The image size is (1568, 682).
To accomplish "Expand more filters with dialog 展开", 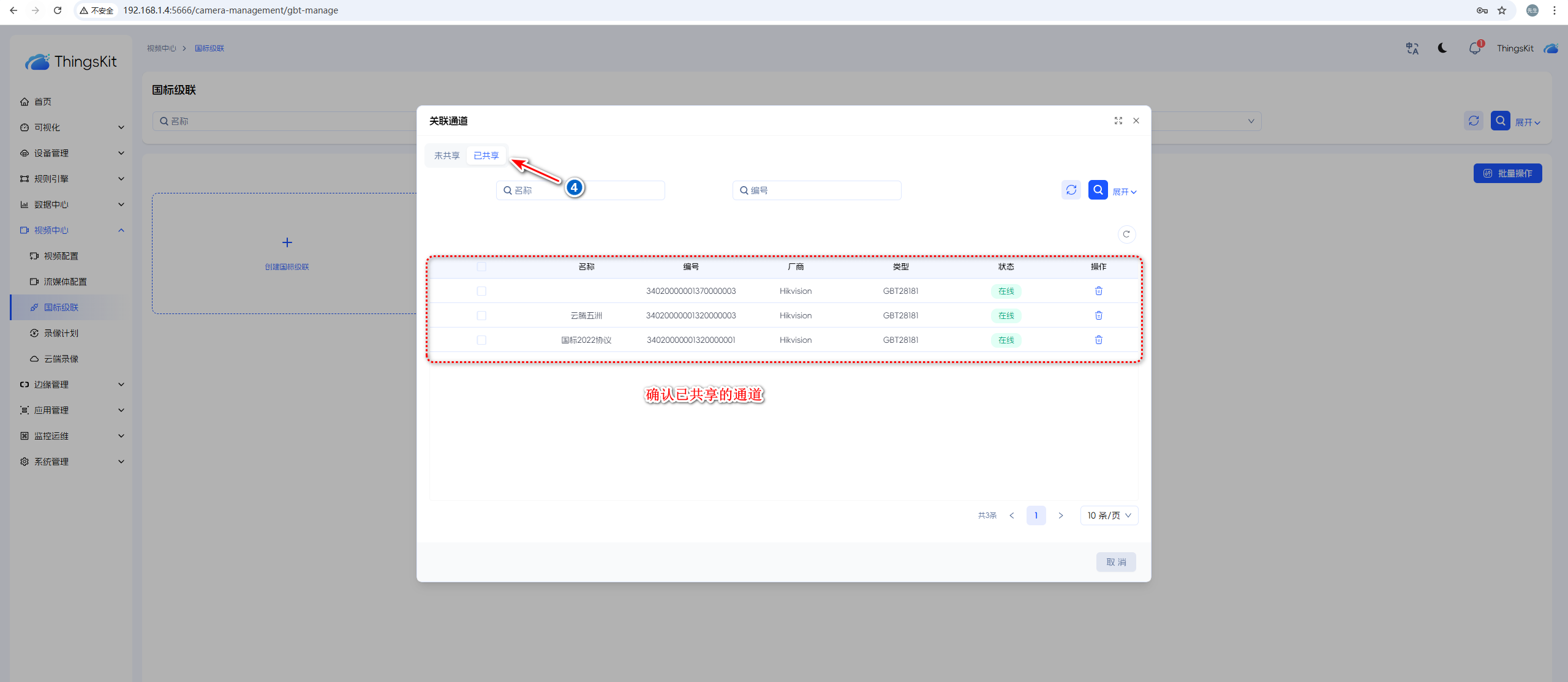I will click(x=1124, y=192).
